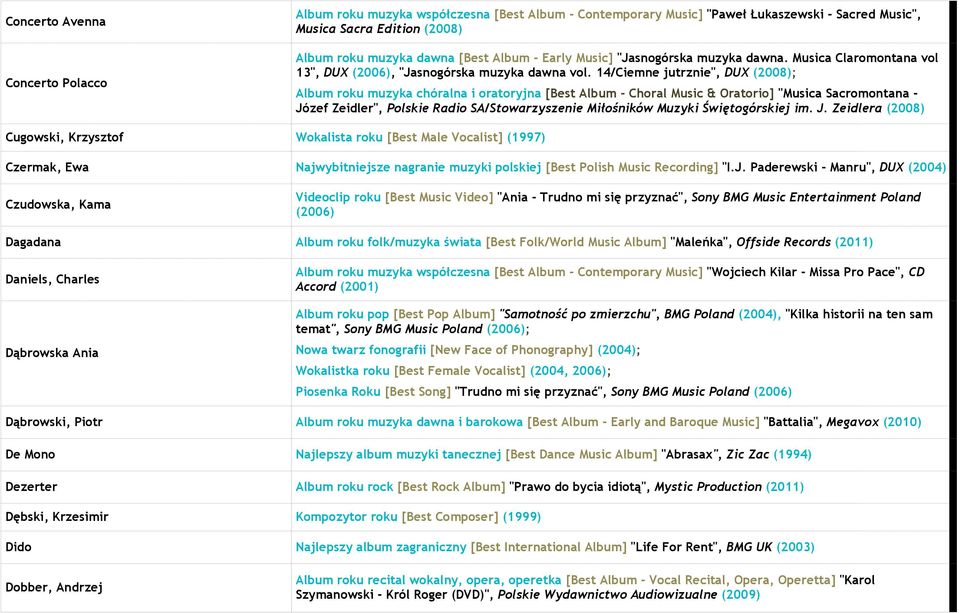Click 'Album roku rock' award title
This screenshot has height=613, width=959.
(x=344, y=487)
